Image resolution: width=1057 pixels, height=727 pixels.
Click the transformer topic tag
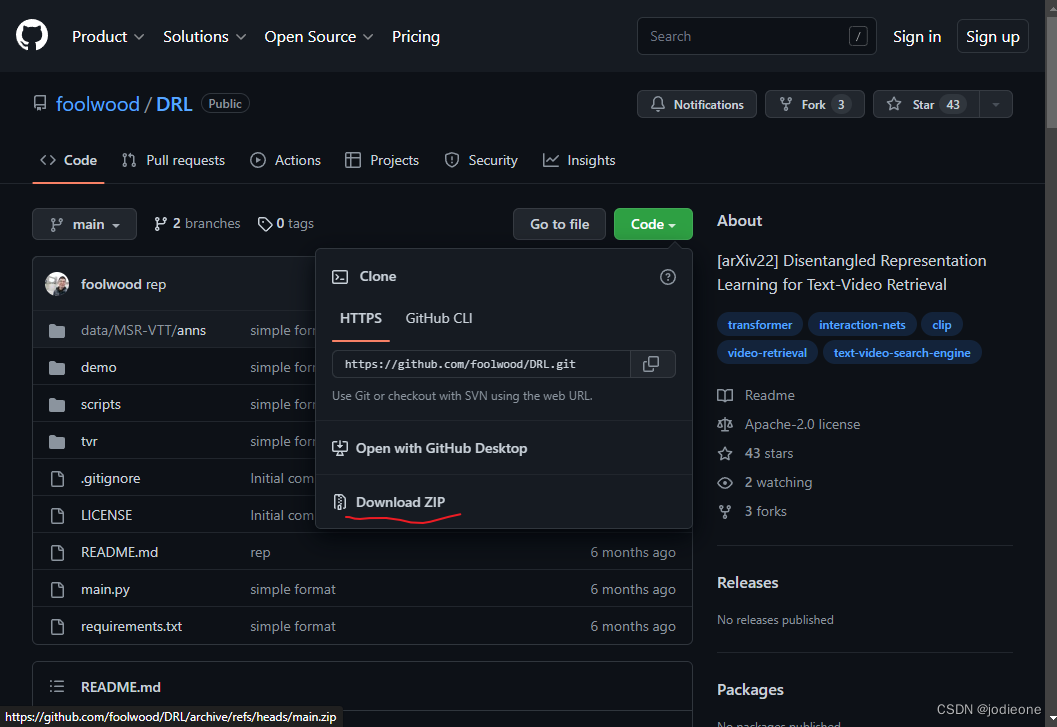pyautogui.click(x=760, y=324)
